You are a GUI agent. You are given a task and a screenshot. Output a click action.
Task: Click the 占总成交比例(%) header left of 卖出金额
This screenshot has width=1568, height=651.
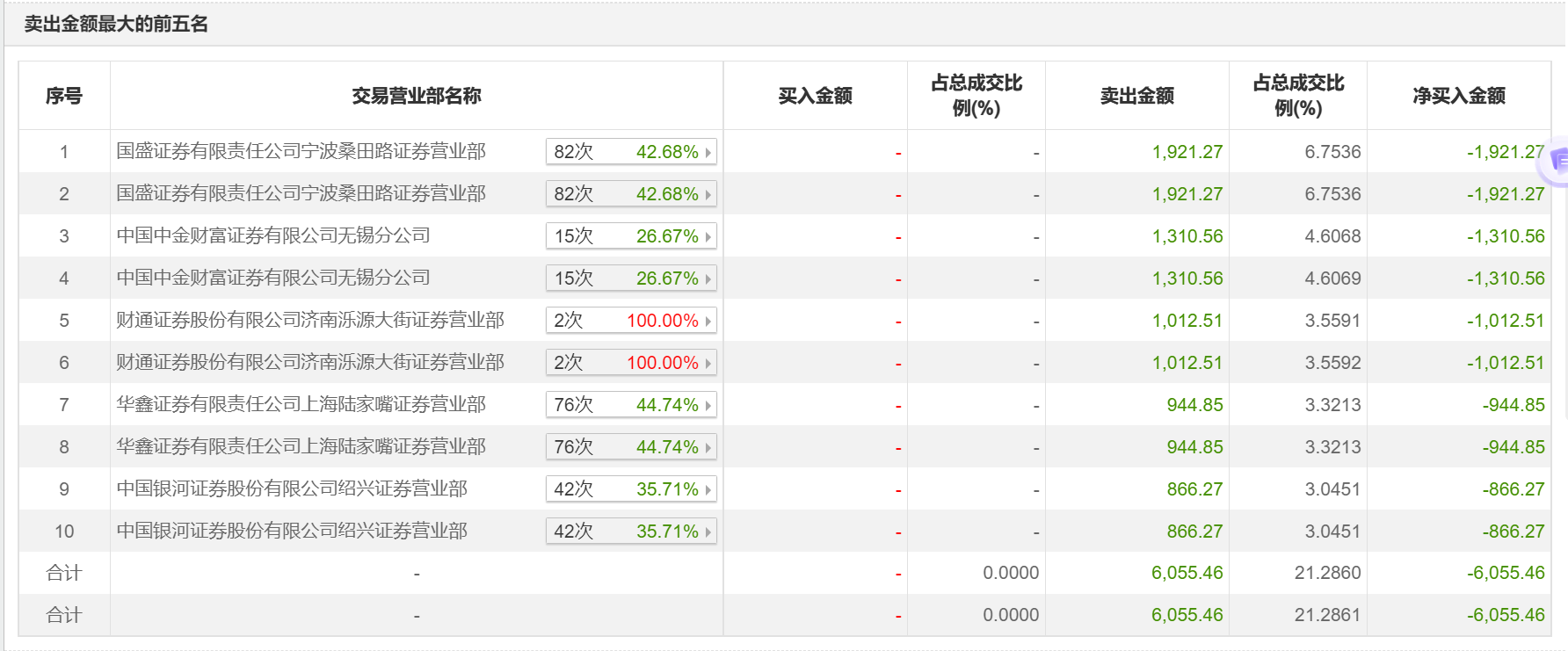click(976, 96)
